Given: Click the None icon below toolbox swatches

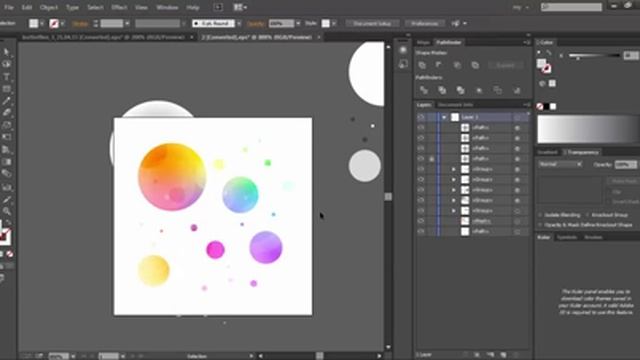Looking at the screenshot, I should tap(9, 254).
